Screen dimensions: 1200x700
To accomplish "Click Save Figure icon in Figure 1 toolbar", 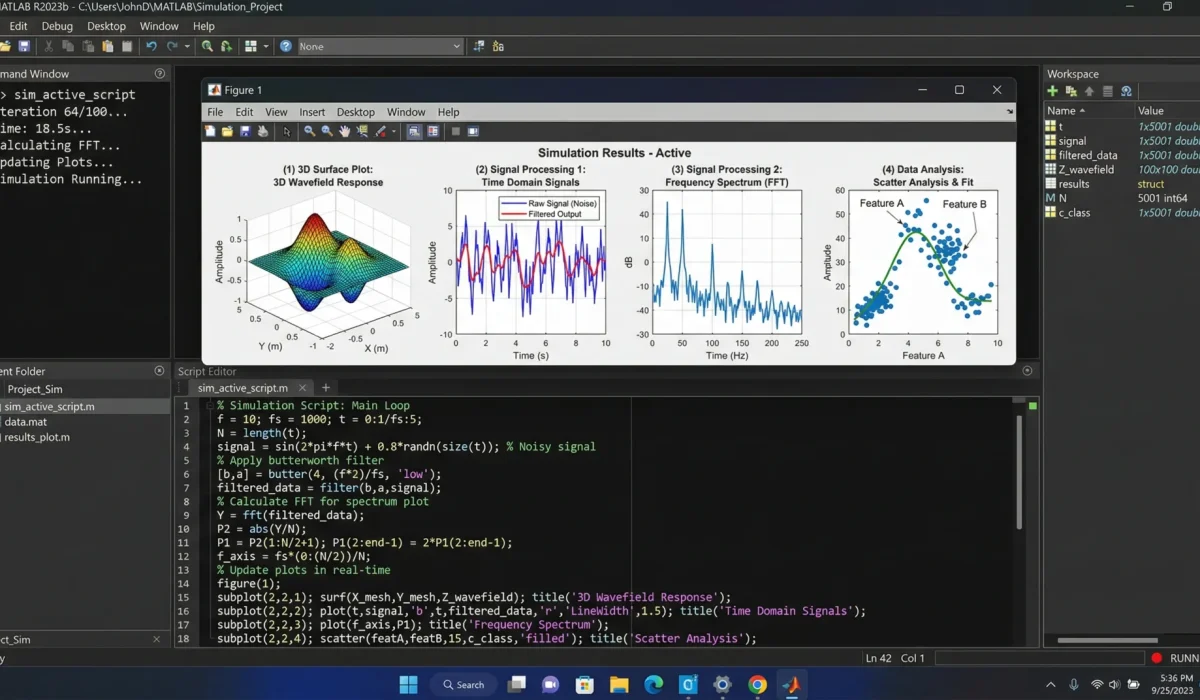I will (245, 131).
